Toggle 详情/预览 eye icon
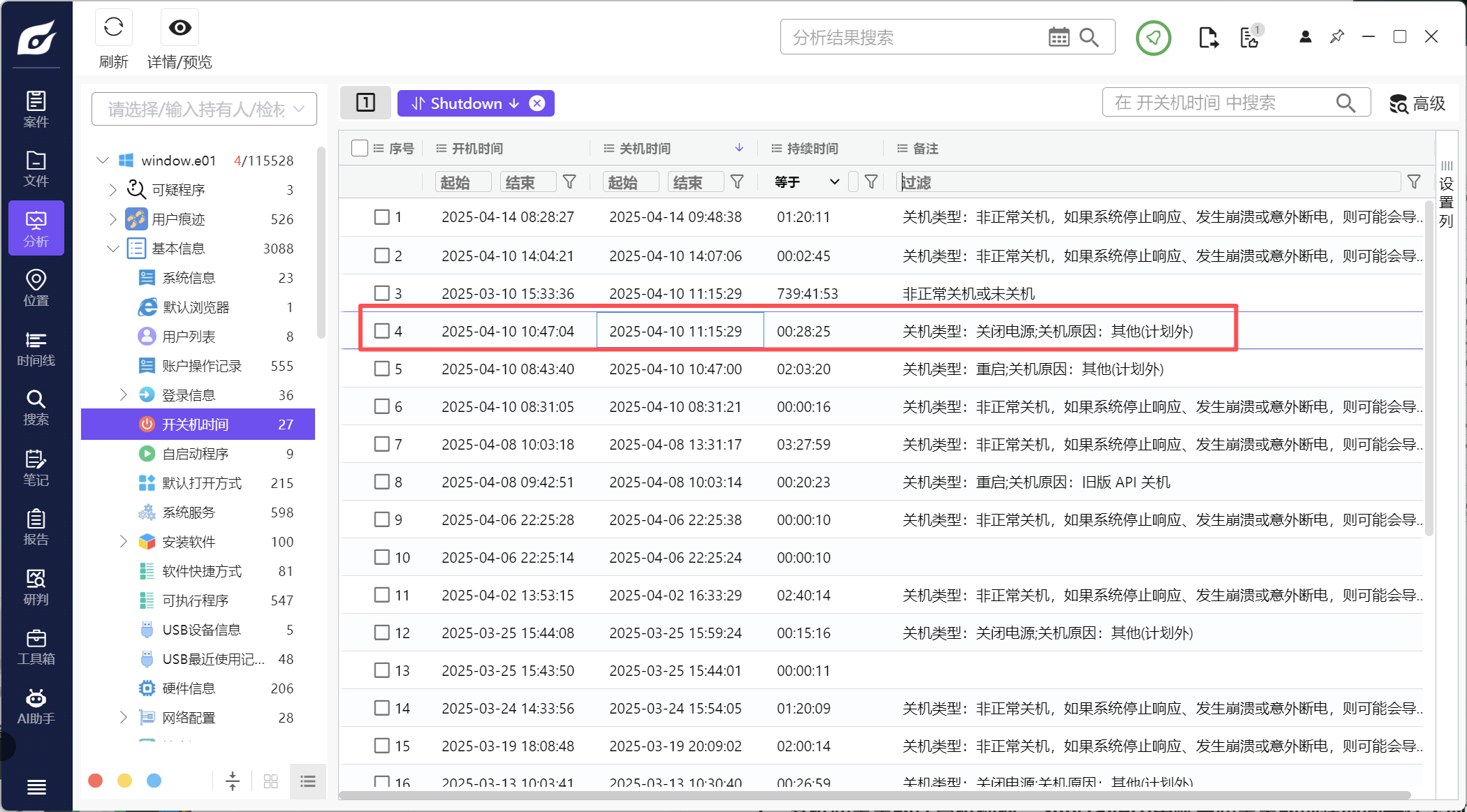The width and height of the screenshot is (1467, 812). click(180, 28)
